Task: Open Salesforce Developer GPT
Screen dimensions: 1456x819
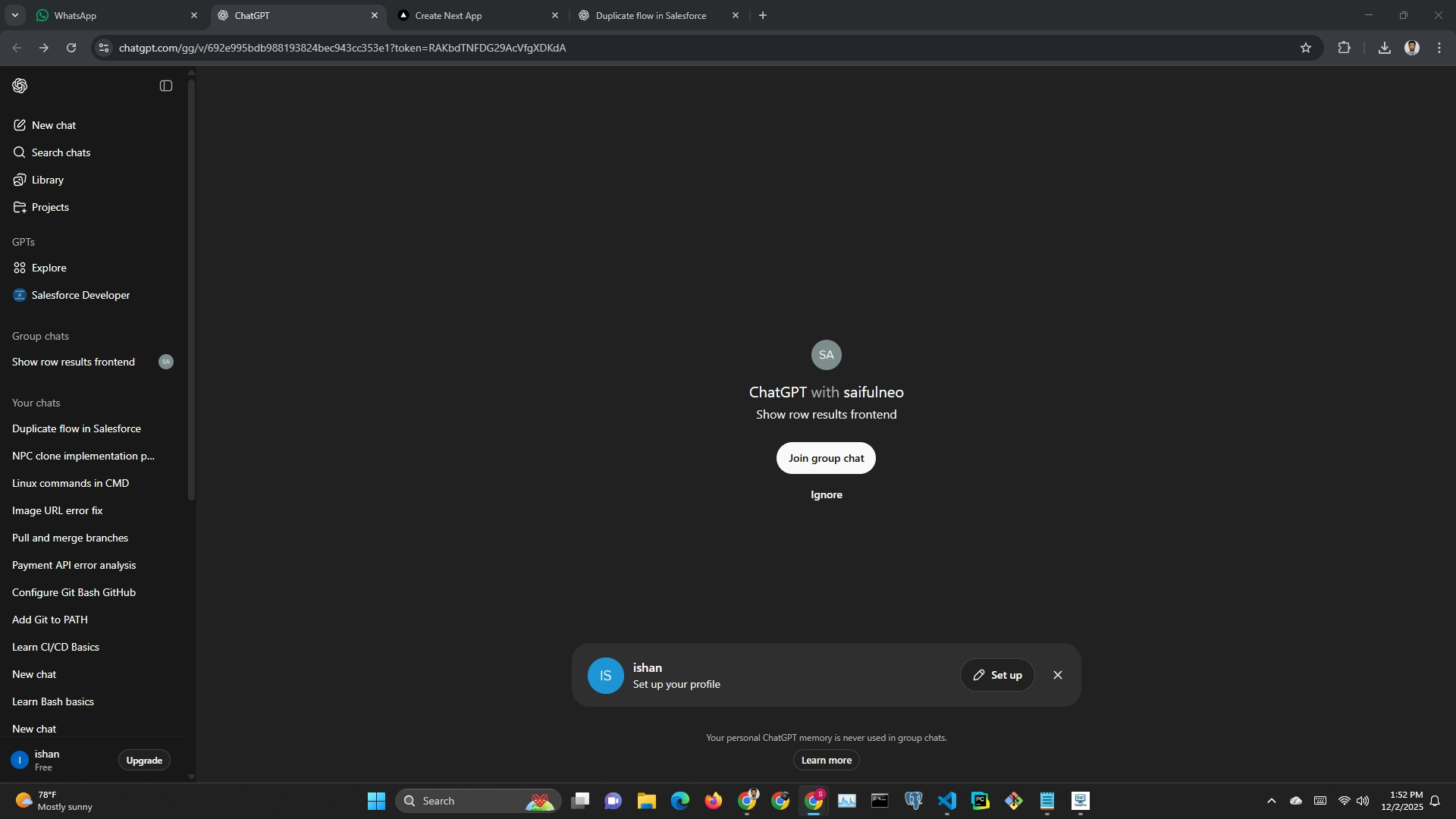Action: (x=80, y=295)
